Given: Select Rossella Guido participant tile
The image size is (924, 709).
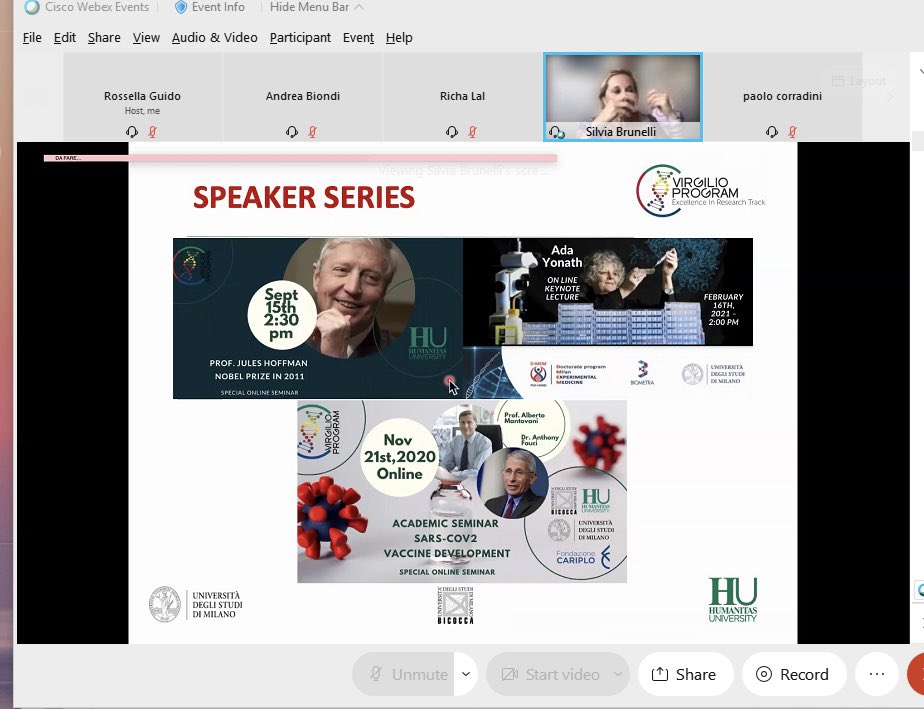Looking at the screenshot, I should [x=143, y=97].
